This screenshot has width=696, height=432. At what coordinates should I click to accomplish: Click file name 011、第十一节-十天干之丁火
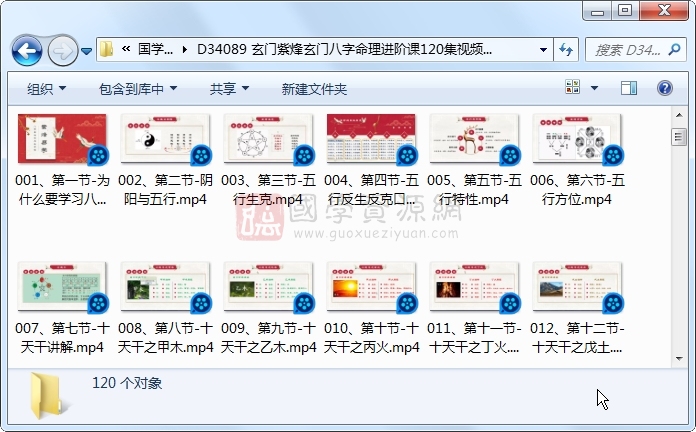click(x=474, y=337)
